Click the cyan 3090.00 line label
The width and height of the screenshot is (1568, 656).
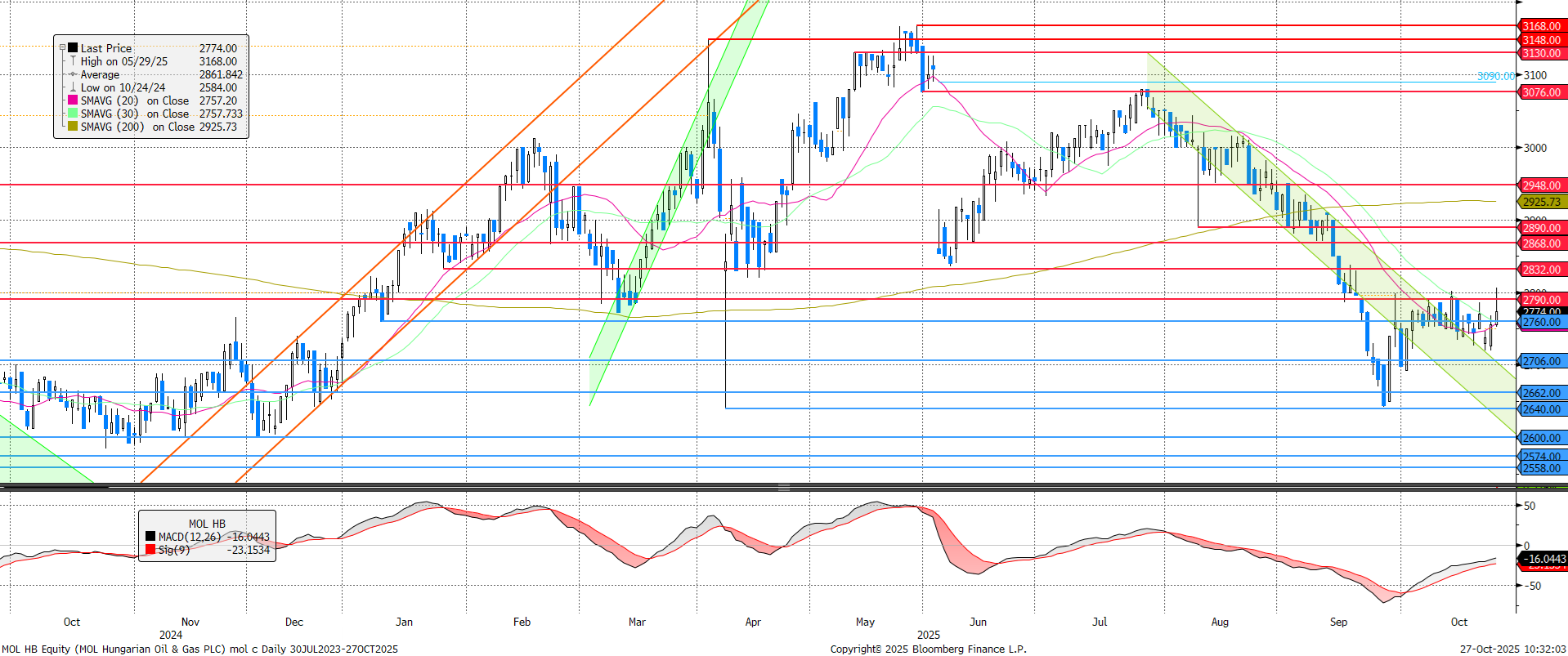pos(1494,76)
